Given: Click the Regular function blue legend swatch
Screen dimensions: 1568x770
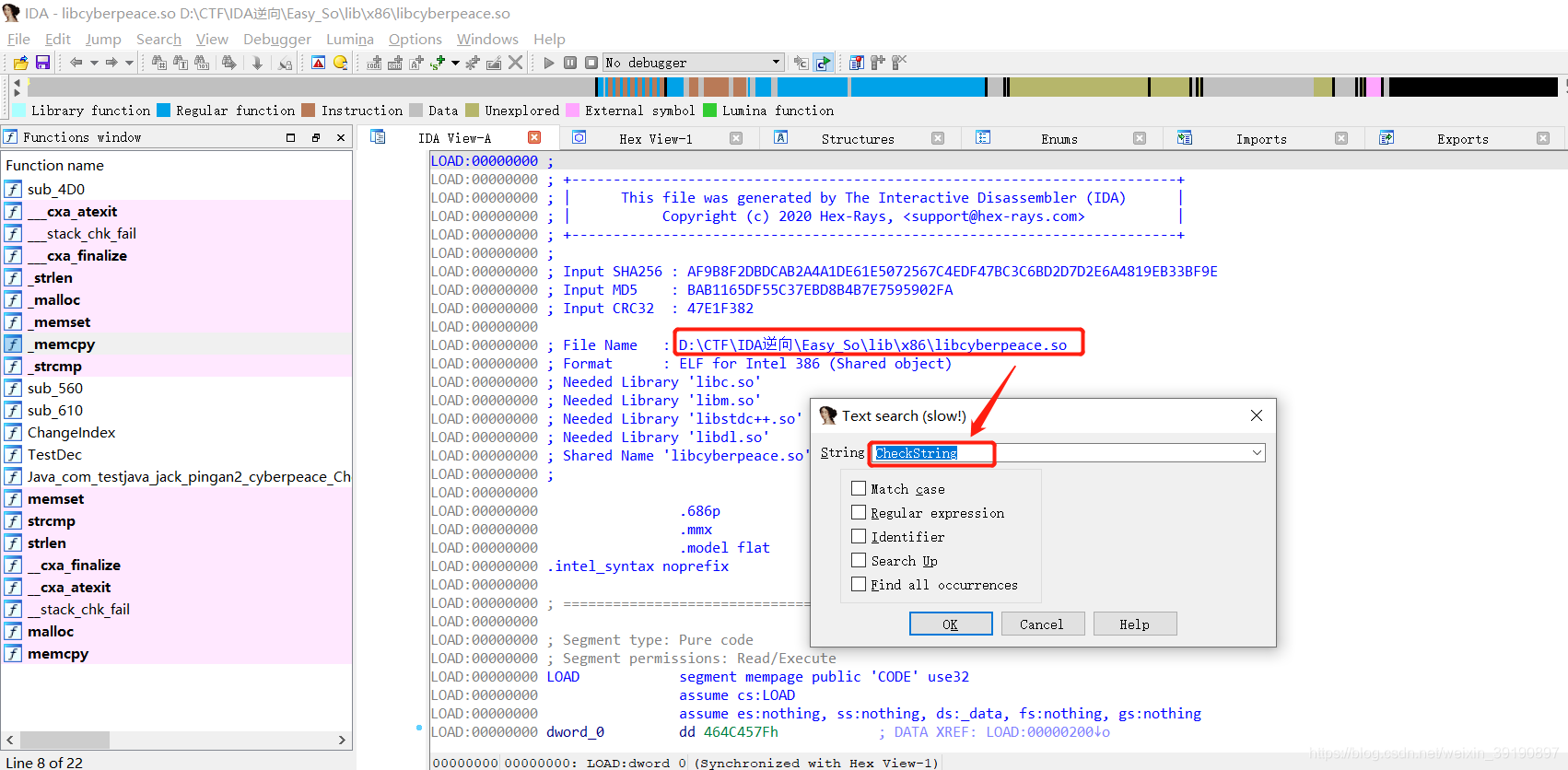Looking at the screenshot, I should (x=163, y=111).
